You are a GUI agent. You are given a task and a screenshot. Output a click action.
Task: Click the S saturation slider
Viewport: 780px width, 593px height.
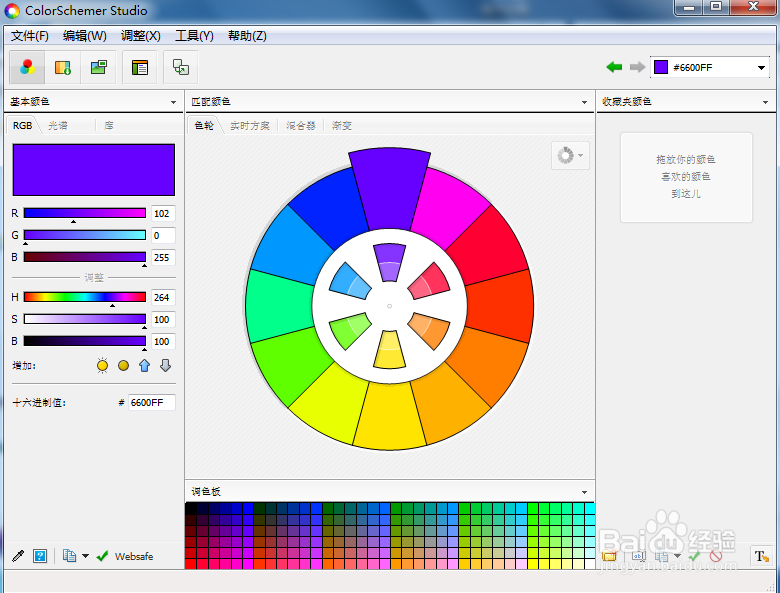click(x=85, y=319)
